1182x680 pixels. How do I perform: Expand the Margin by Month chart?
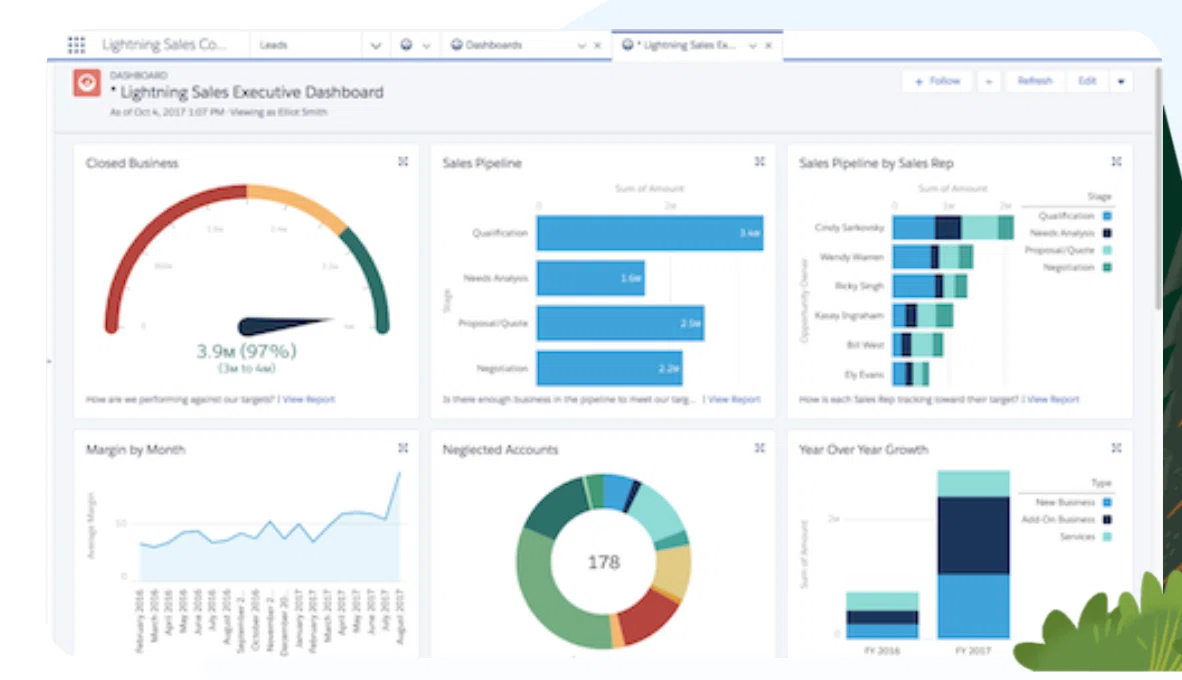click(x=403, y=448)
